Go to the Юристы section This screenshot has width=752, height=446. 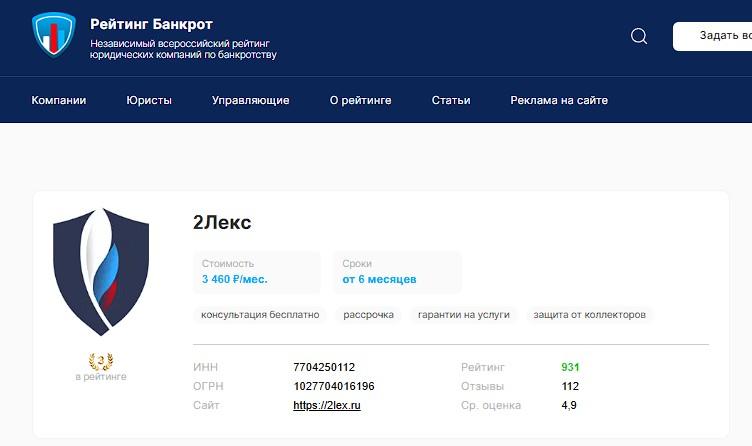coord(149,100)
